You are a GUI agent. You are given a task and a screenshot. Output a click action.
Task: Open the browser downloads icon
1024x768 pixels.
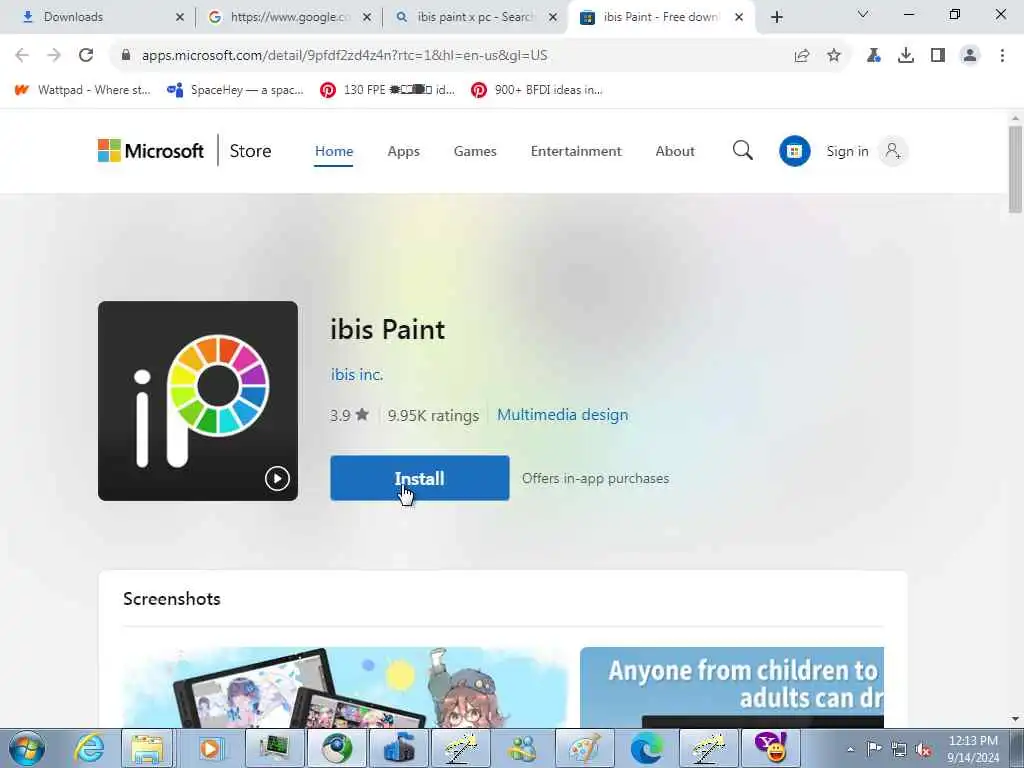pyautogui.click(x=906, y=56)
